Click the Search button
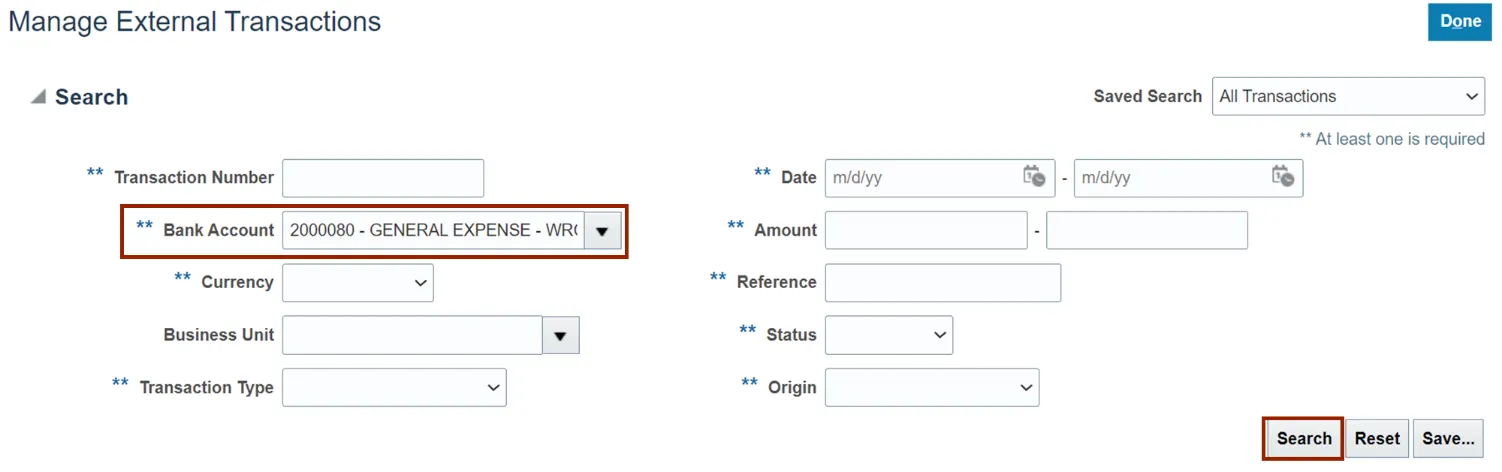 pos(1304,438)
